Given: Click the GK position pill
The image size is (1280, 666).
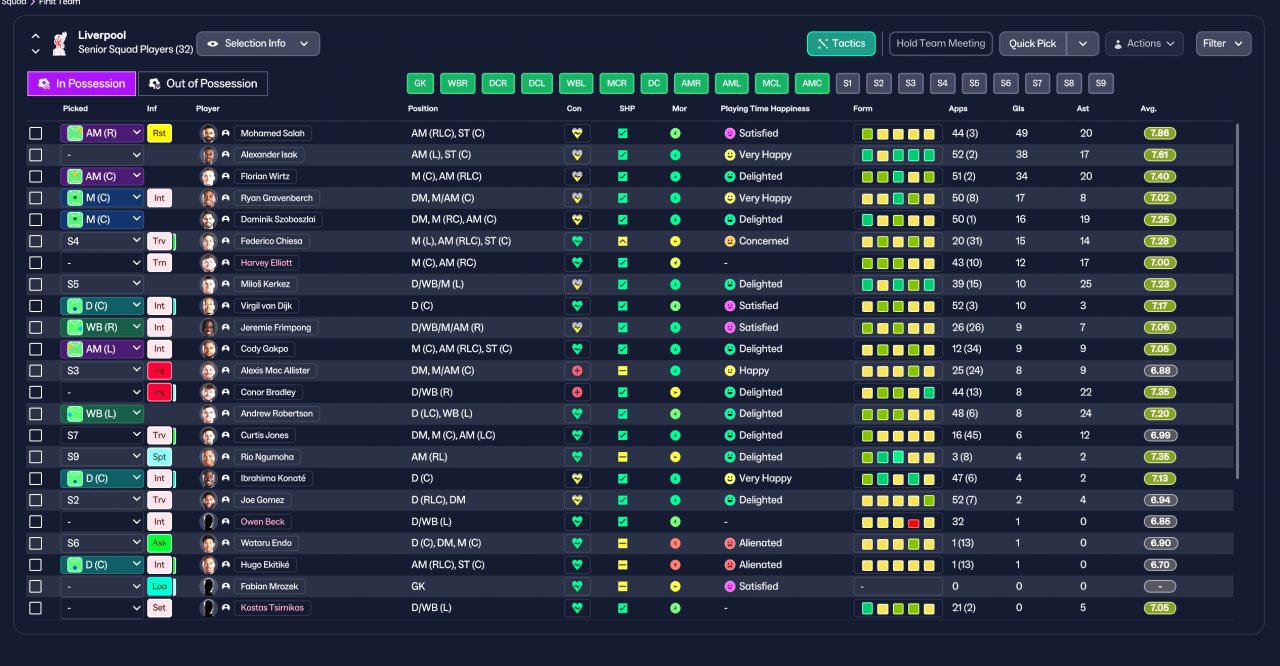Looking at the screenshot, I should (x=421, y=83).
